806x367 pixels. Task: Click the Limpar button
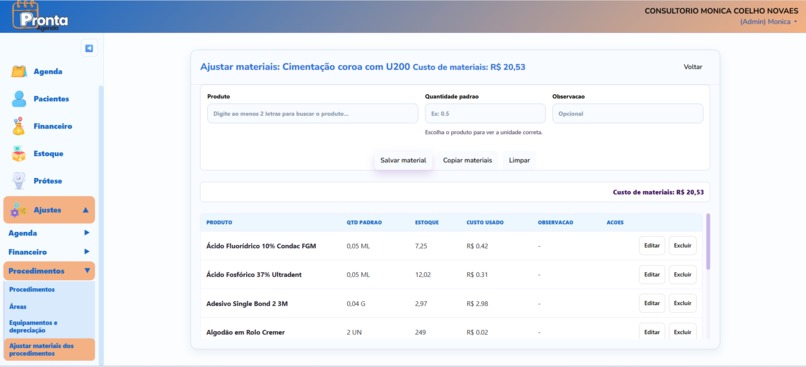click(x=519, y=160)
